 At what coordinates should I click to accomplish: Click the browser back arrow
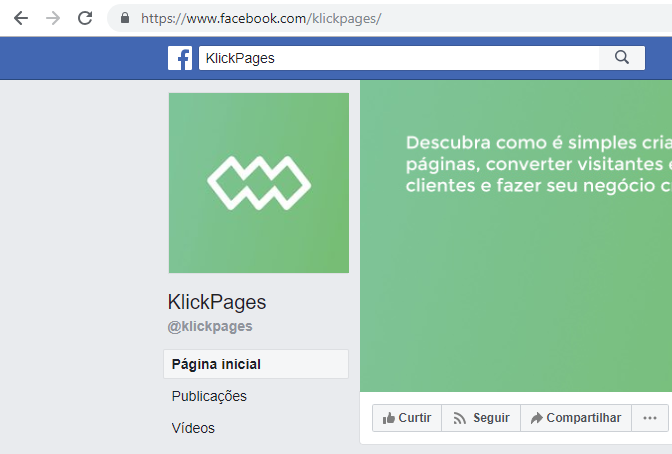21,18
